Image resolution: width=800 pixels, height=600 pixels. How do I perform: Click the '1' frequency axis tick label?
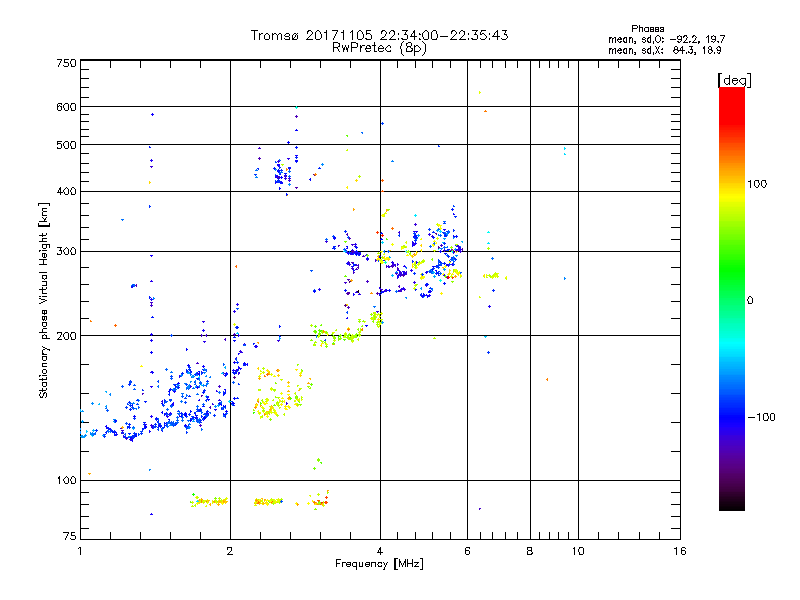pyautogui.click(x=80, y=551)
